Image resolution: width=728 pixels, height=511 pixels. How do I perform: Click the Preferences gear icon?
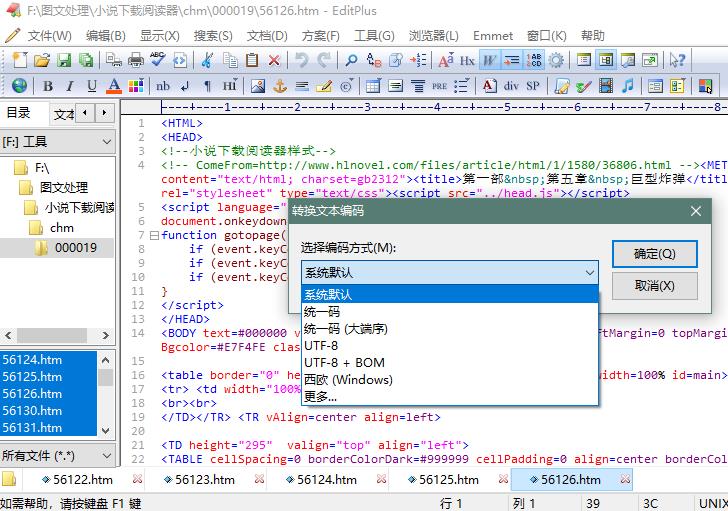pyautogui.click(x=556, y=60)
